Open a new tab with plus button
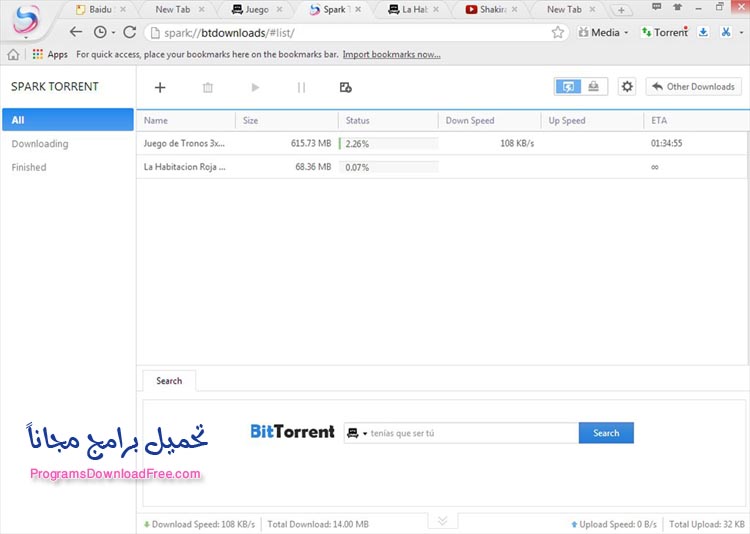 [621, 10]
